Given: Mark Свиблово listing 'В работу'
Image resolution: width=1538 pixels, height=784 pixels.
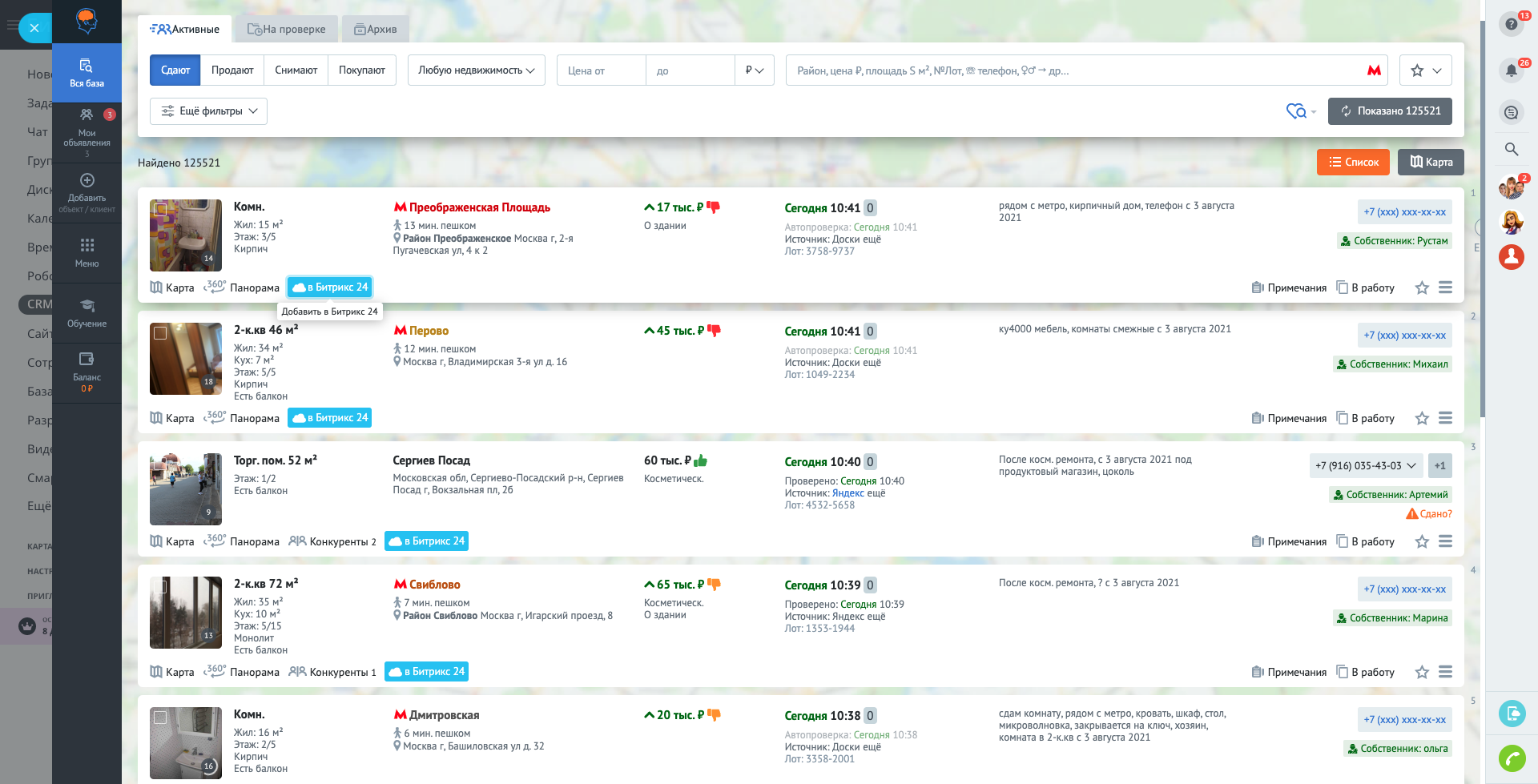Looking at the screenshot, I should pos(1365,672).
